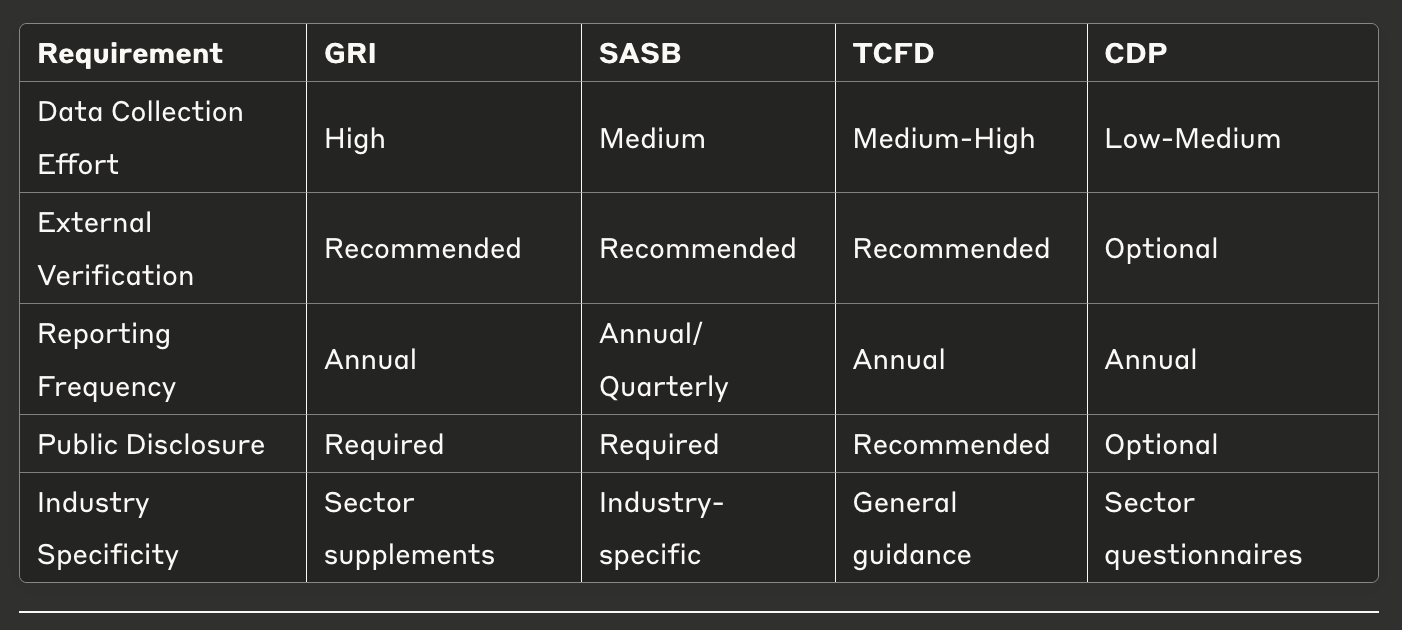The height and width of the screenshot is (630, 1402).
Task: Click the Public Disclosure row label
Action: tap(151, 444)
